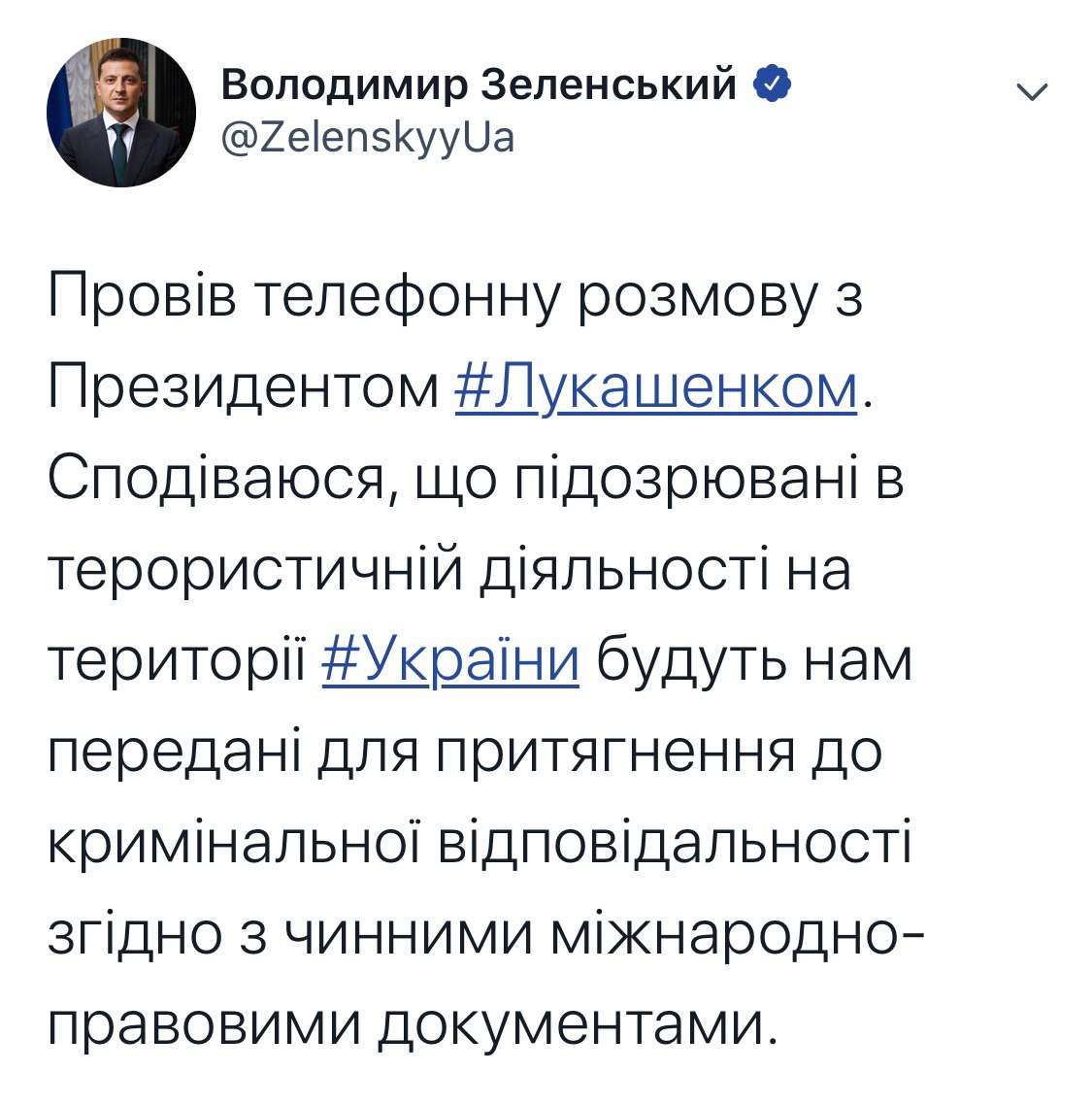
Task: Click the word телефонну in tweet
Action: point(408,297)
